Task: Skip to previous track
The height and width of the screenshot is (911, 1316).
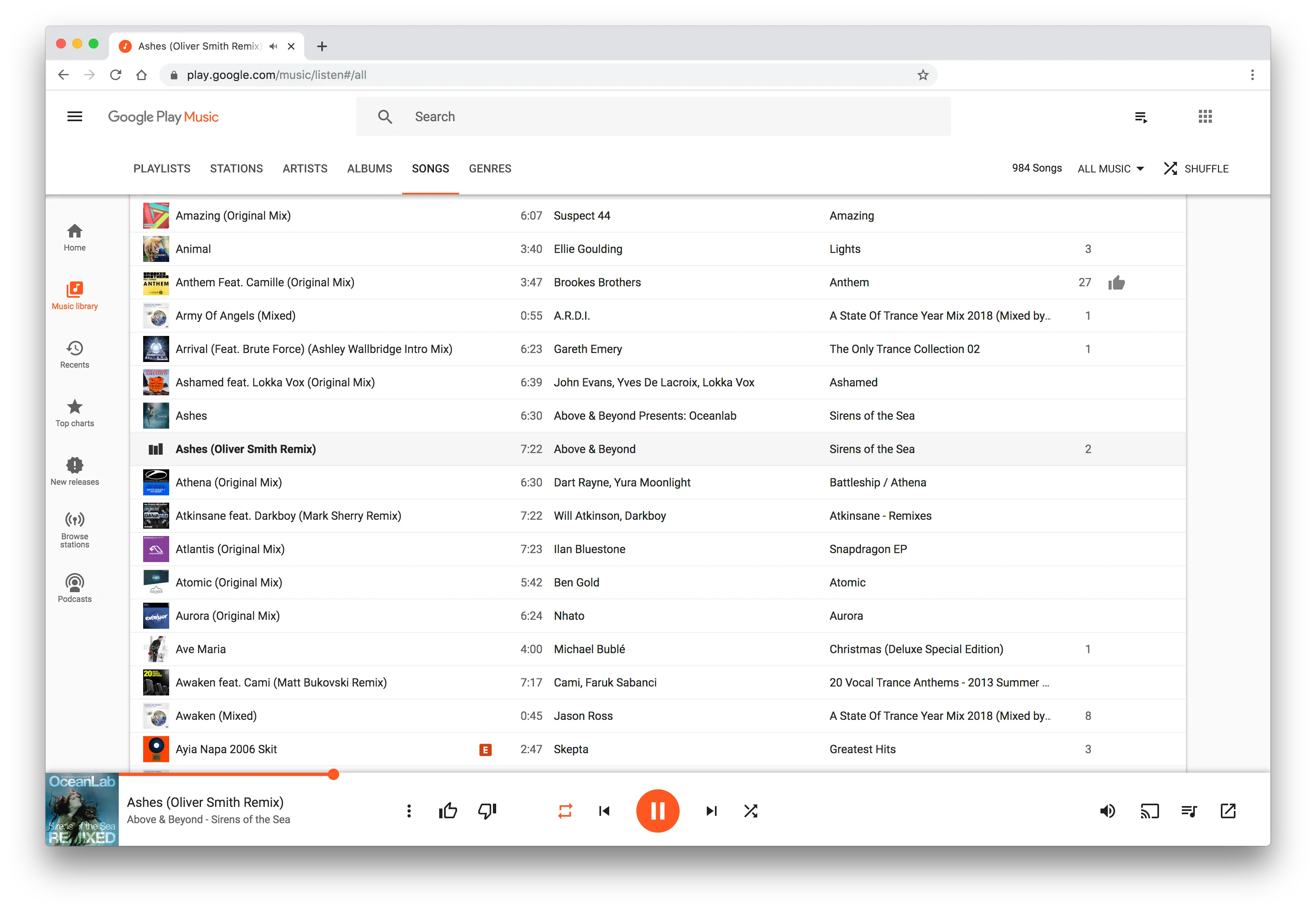Action: pyautogui.click(x=604, y=811)
